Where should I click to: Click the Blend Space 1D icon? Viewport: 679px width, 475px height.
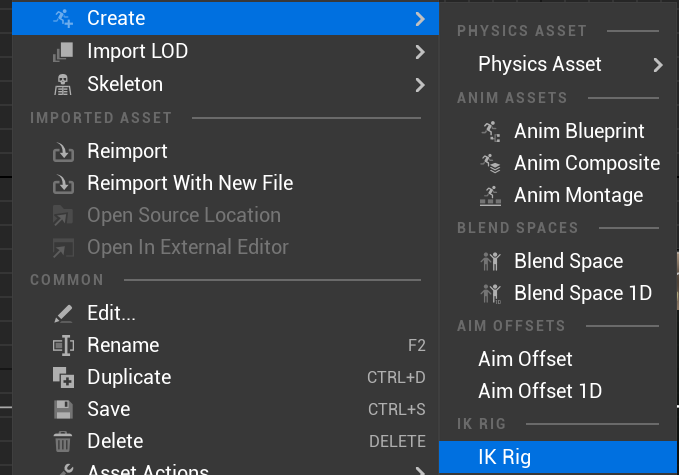(x=491, y=294)
